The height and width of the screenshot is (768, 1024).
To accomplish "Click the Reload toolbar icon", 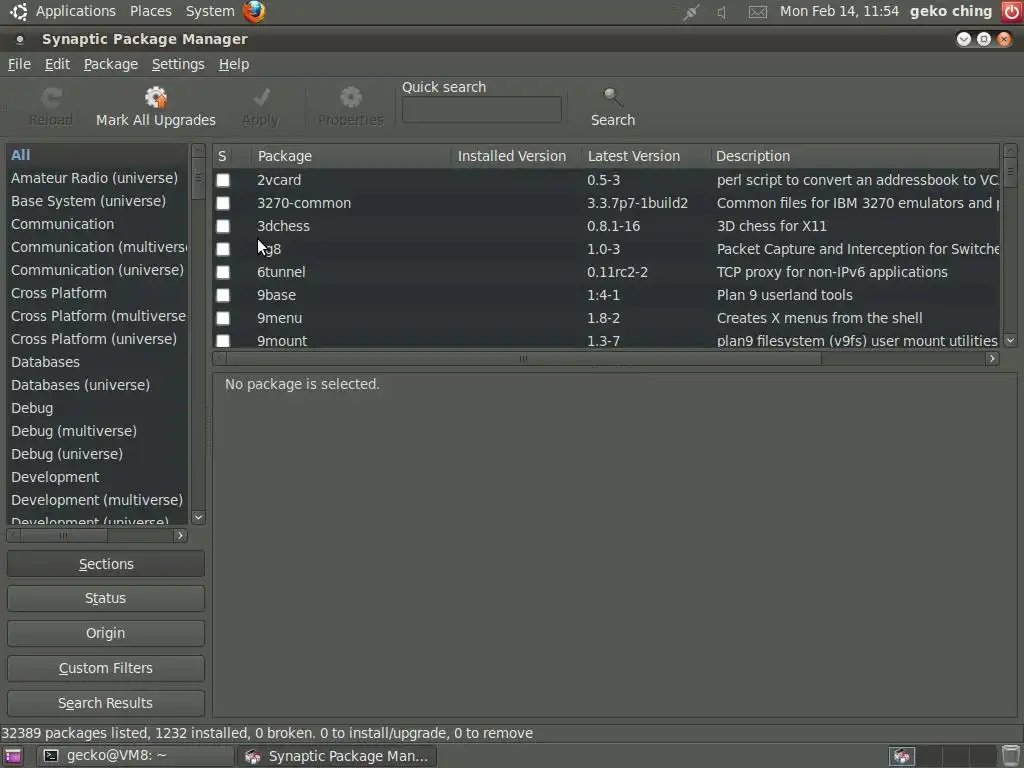I will pos(51,98).
